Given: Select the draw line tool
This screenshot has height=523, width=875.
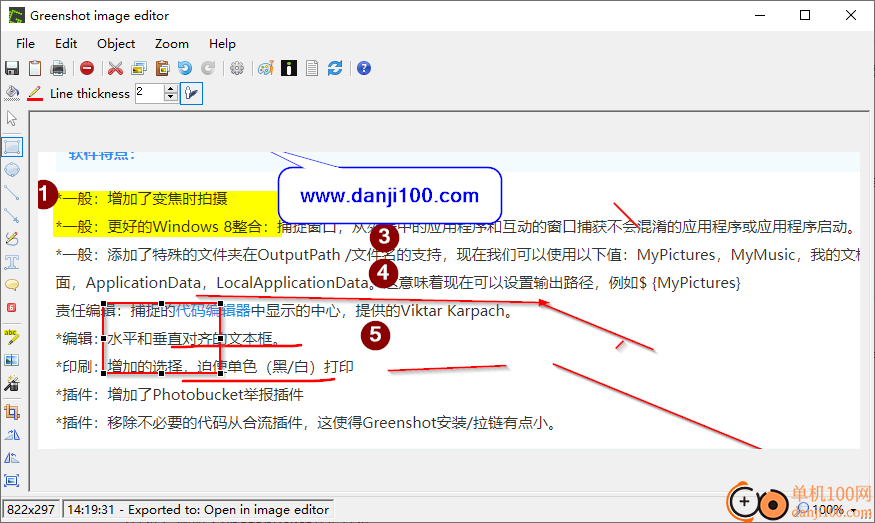Looking at the screenshot, I should coord(12,193).
